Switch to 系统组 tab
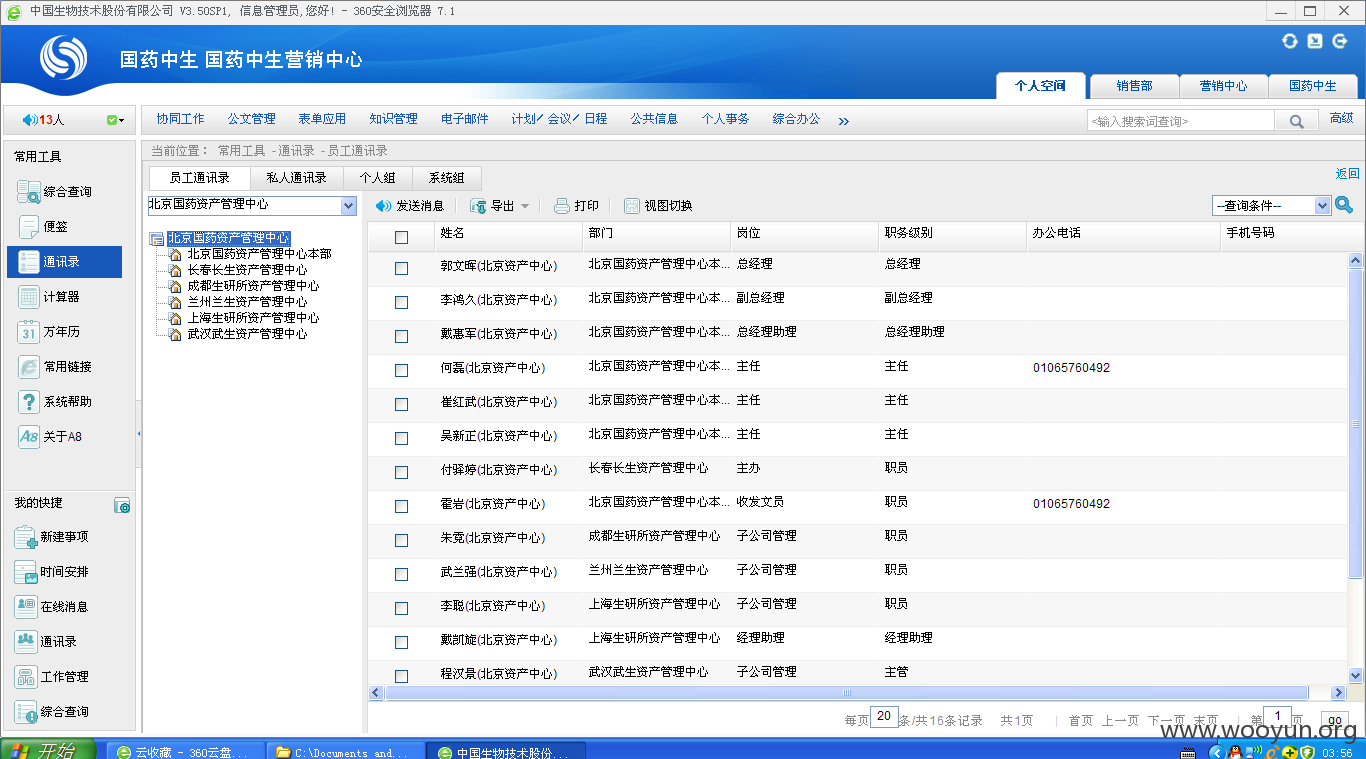 [446, 178]
